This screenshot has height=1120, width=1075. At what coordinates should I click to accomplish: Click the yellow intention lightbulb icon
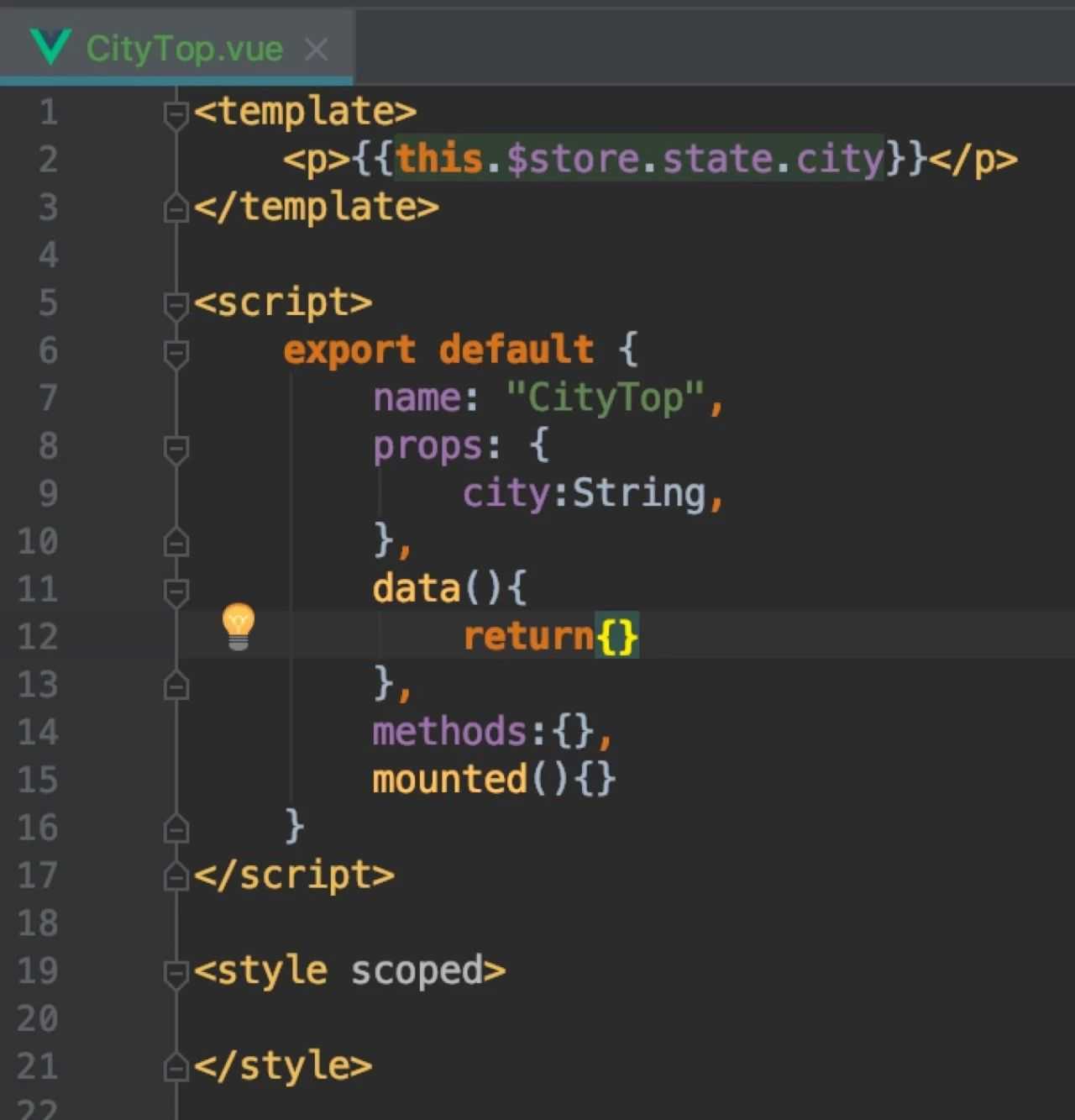click(239, 627)
